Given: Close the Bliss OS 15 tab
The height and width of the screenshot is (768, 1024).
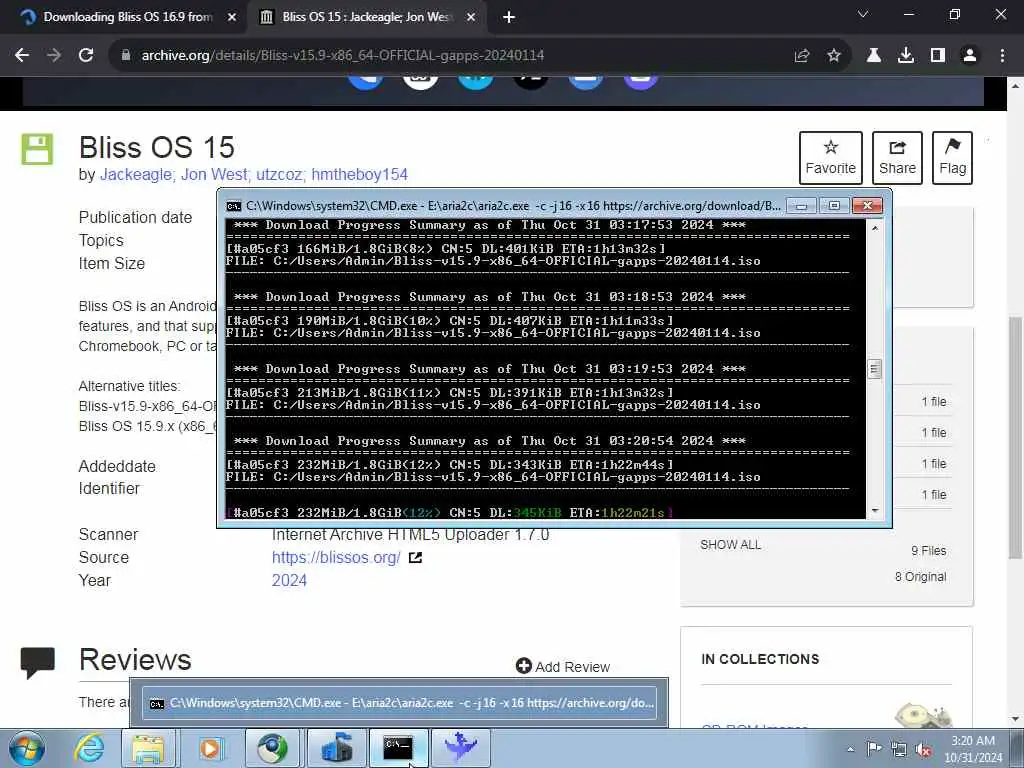Looking at the screenshot, I should (x=471, y=18).
